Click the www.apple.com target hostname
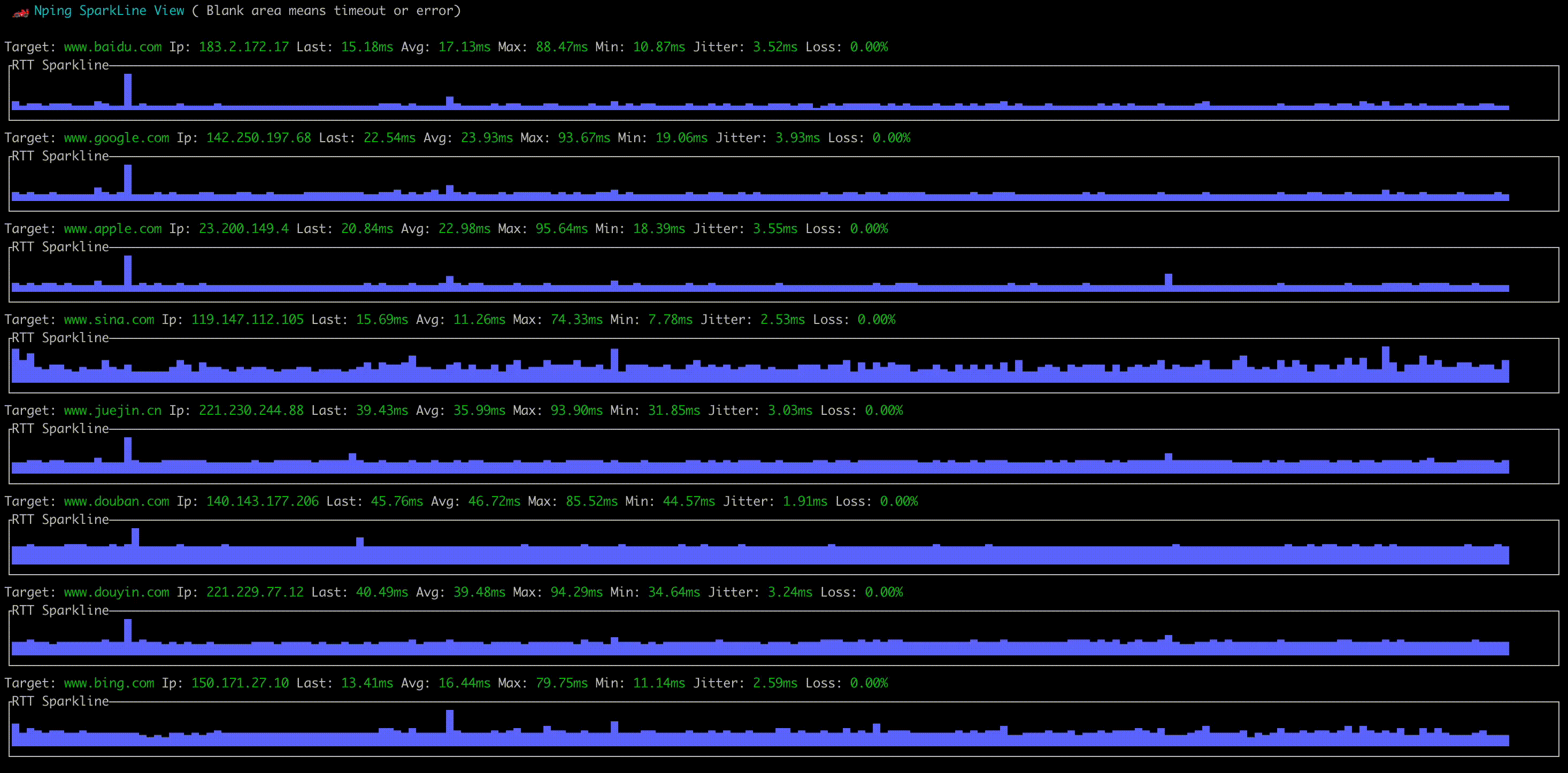The height and width of the screenshot is (773, 1568). [x=113, y=229]
